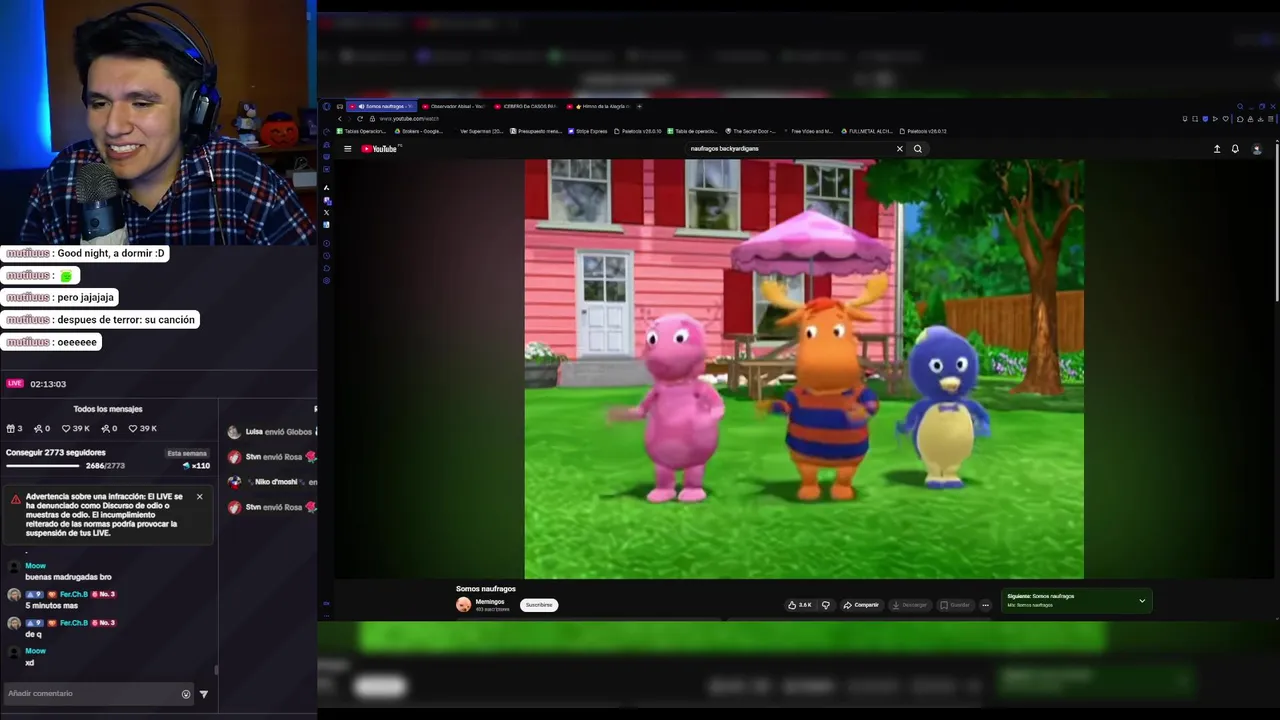Click the video title 'Somos naufragos'
Screen dimensions: 1280x720
486,589
